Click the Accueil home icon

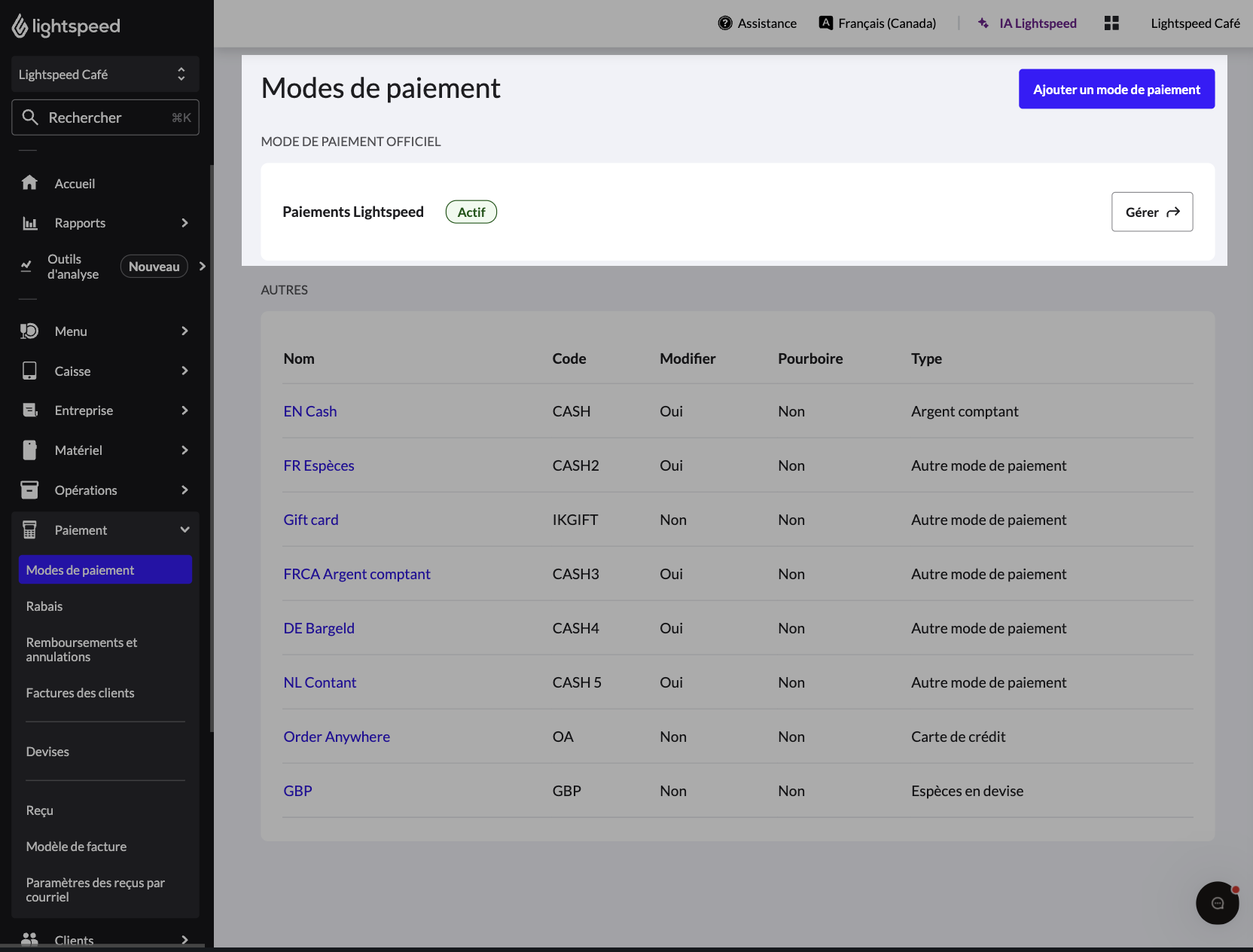pyautogui.click(x=29, y=183)
